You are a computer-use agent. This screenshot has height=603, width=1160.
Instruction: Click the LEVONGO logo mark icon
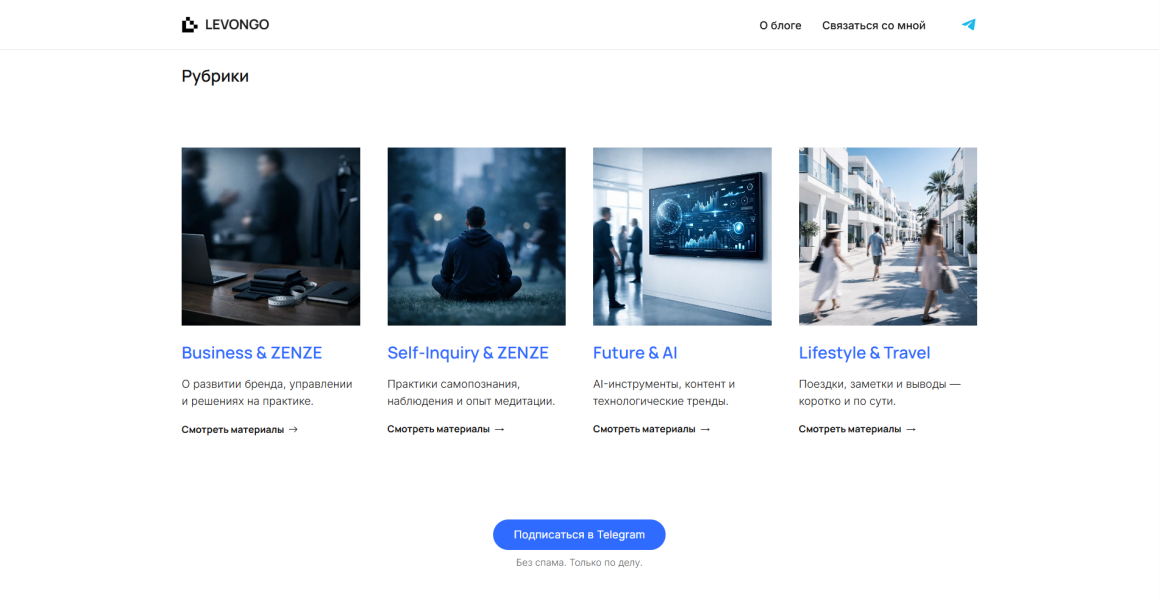(x=189, y=25)
